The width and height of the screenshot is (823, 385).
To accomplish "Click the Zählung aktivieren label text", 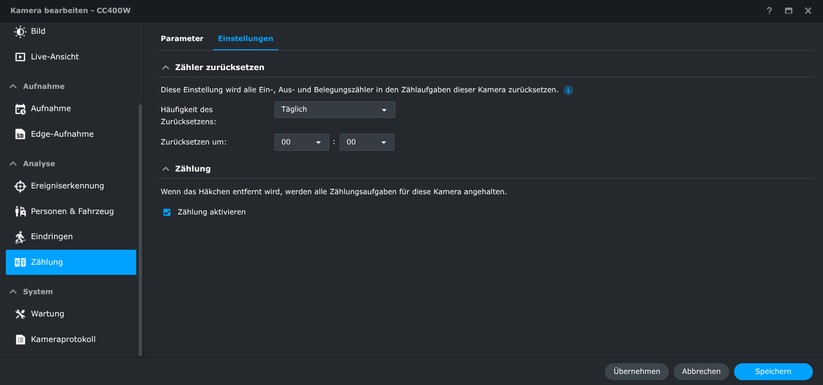I will pyautogui.click(x=212, y=212).
